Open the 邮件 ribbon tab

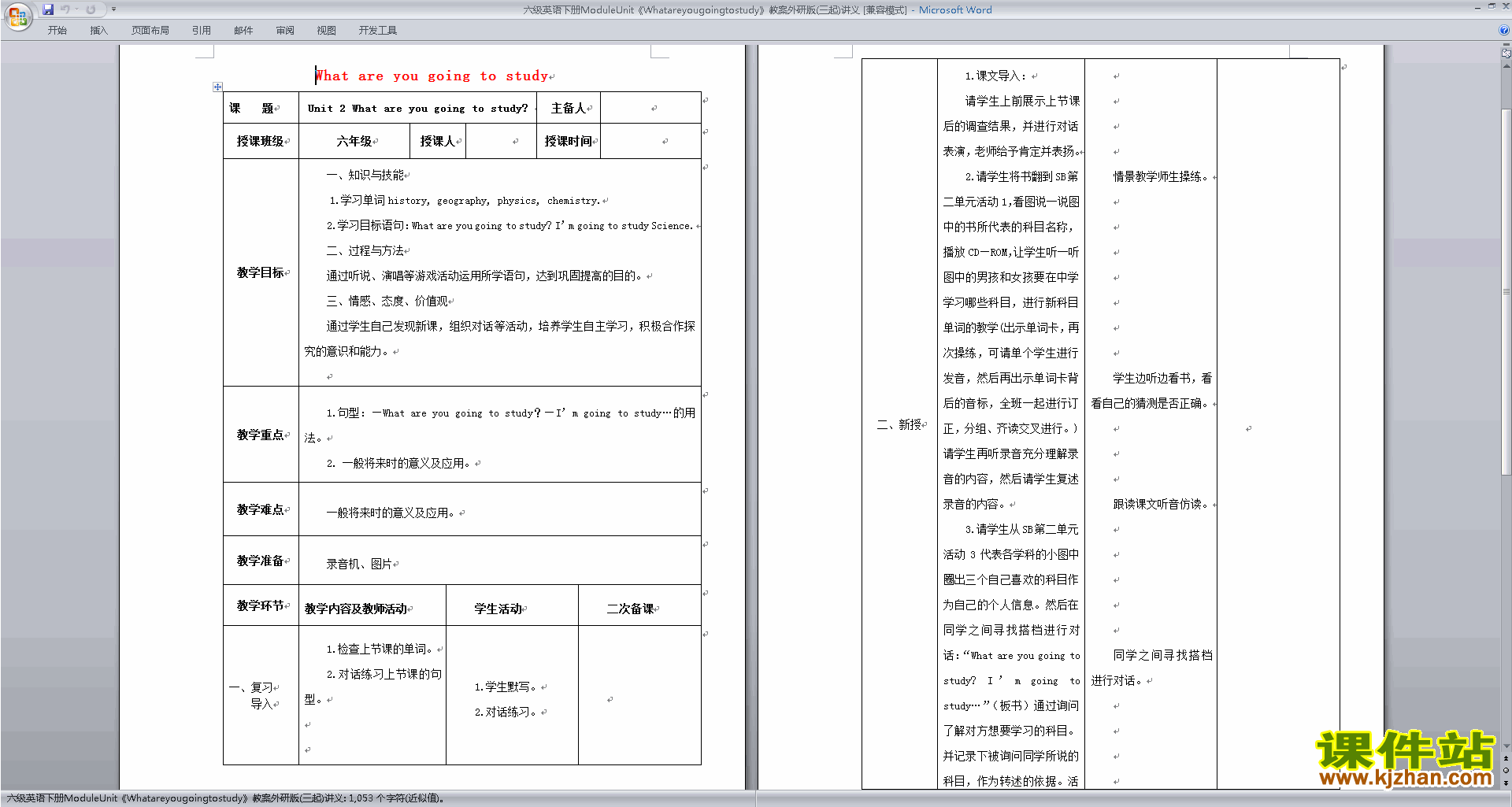[x=243, y=31]
